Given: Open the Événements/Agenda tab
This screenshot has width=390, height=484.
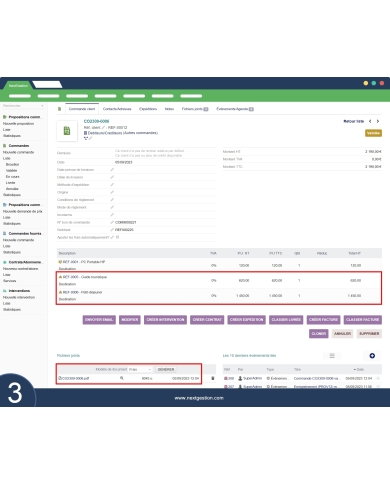Looking at the screenshot, I should [235, 109].
